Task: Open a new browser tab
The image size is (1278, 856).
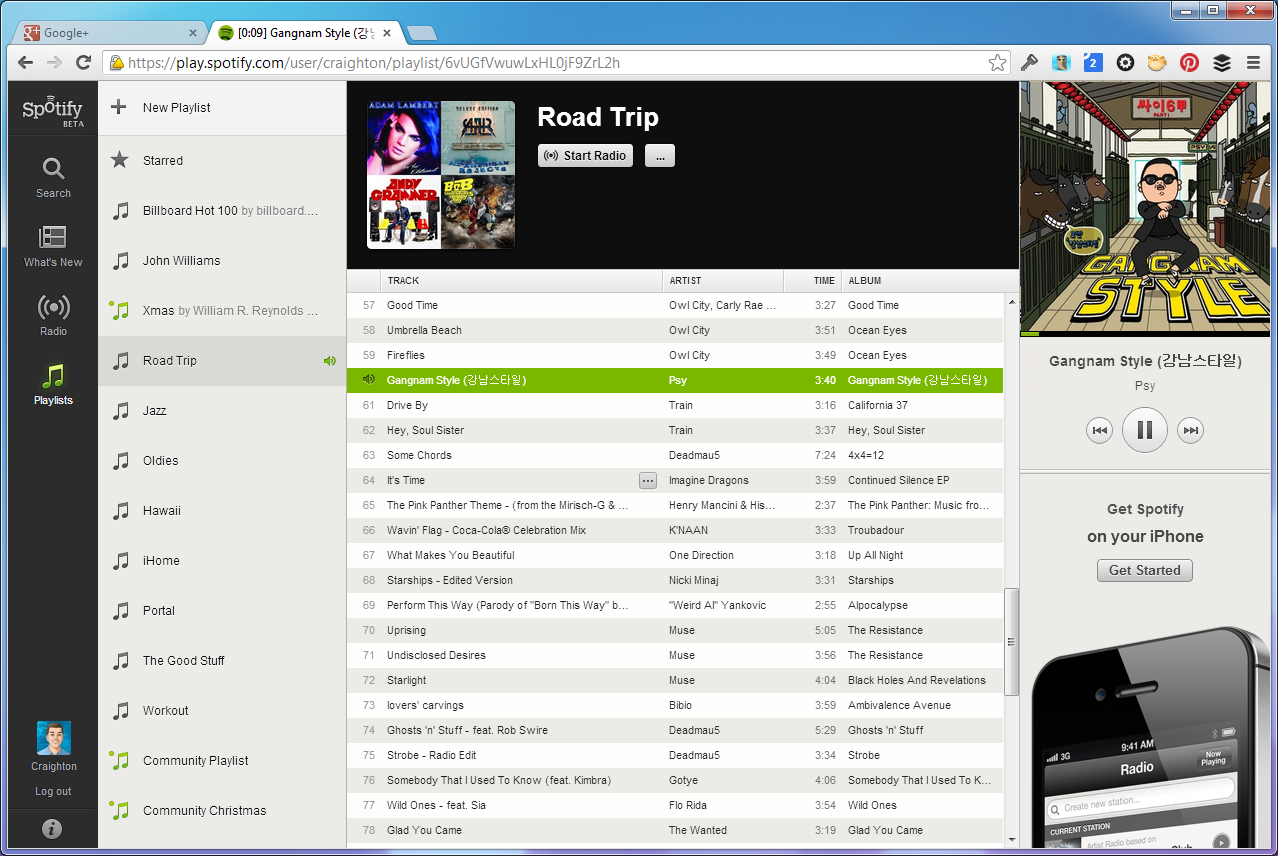Action: pos(421,33)
